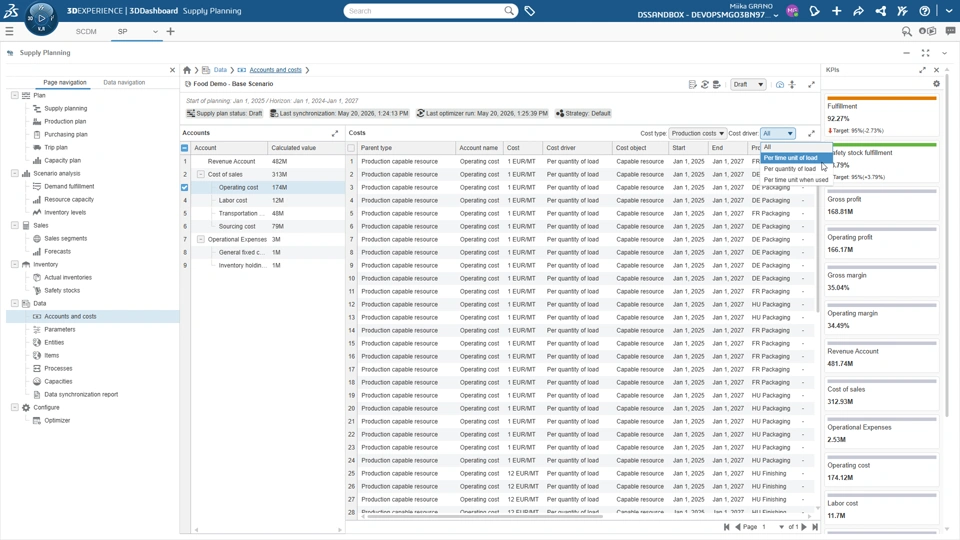
Task: Open Optimizer under Configure
Action: [57, 421]
